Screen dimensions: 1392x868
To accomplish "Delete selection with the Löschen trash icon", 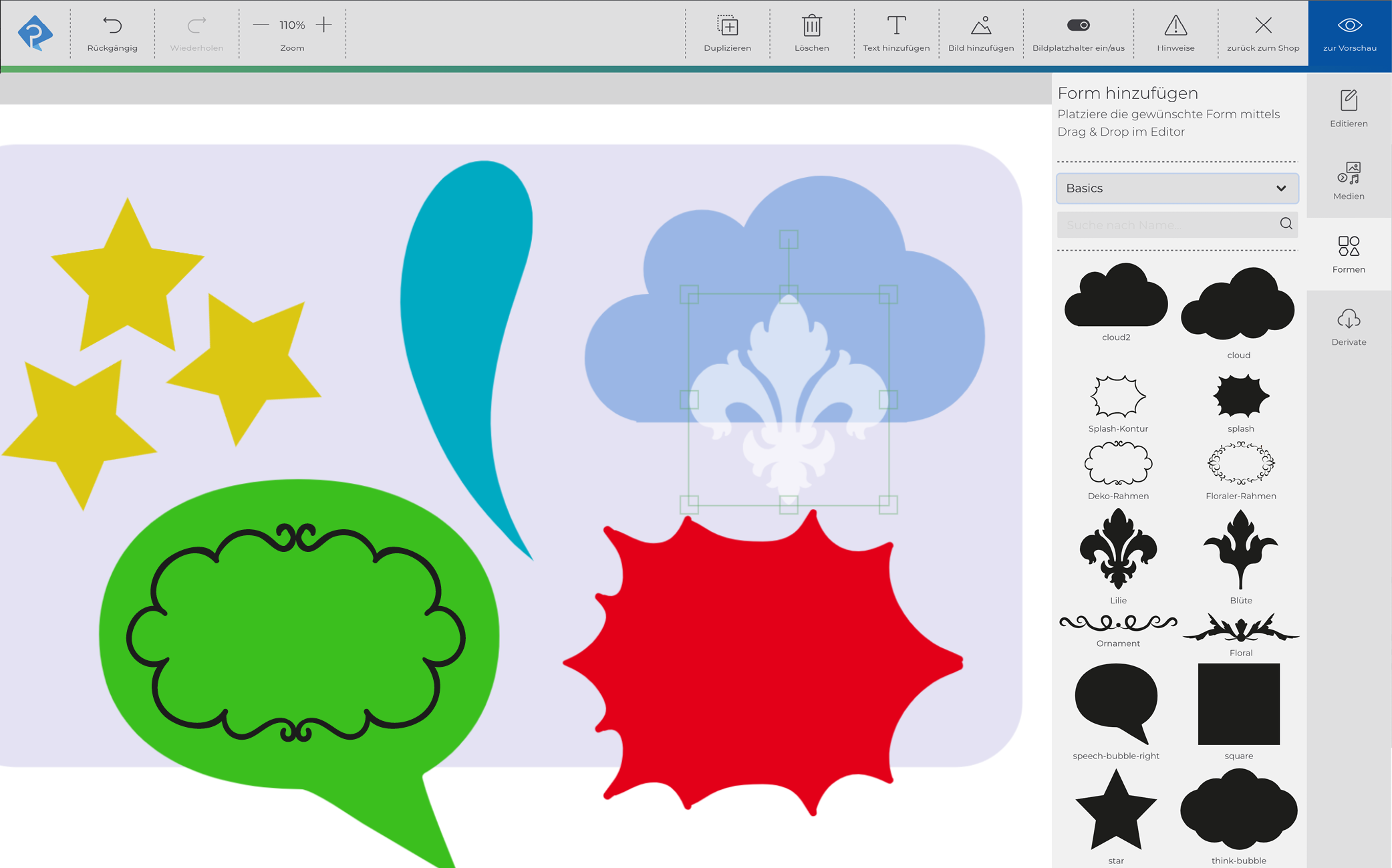I will click(811, 26).
